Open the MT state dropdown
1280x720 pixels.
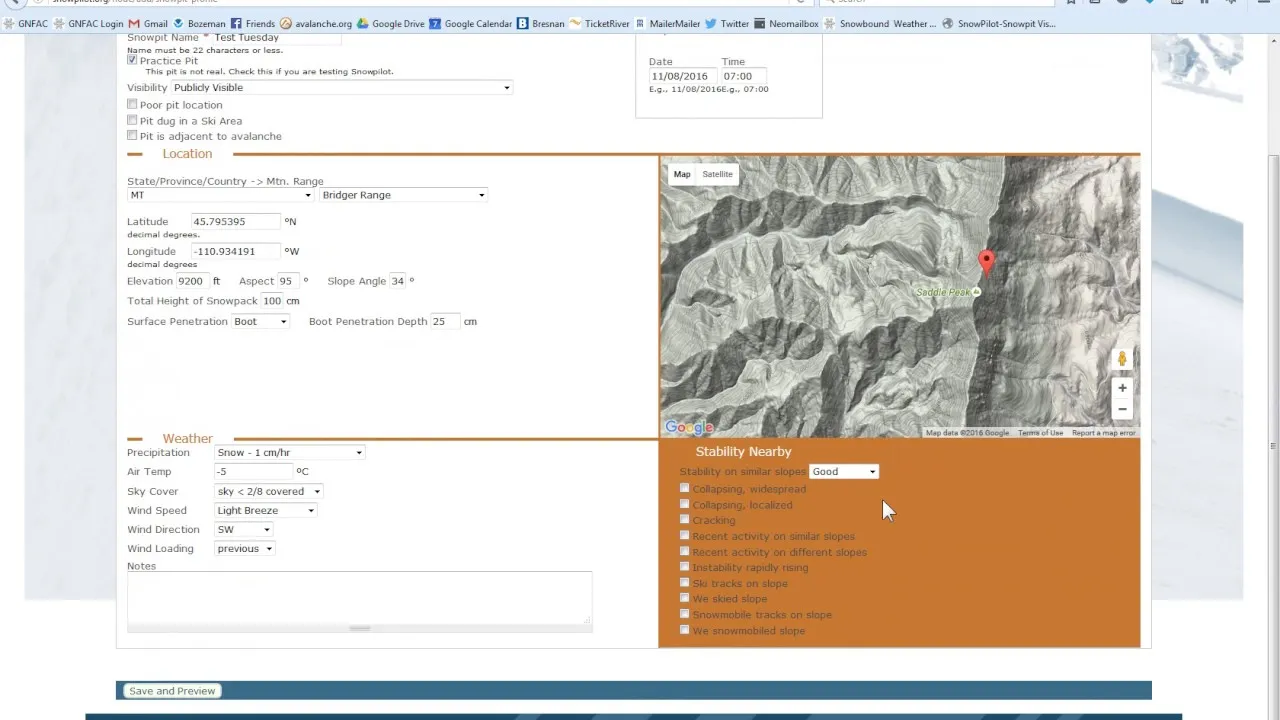[x=220, y=195]
